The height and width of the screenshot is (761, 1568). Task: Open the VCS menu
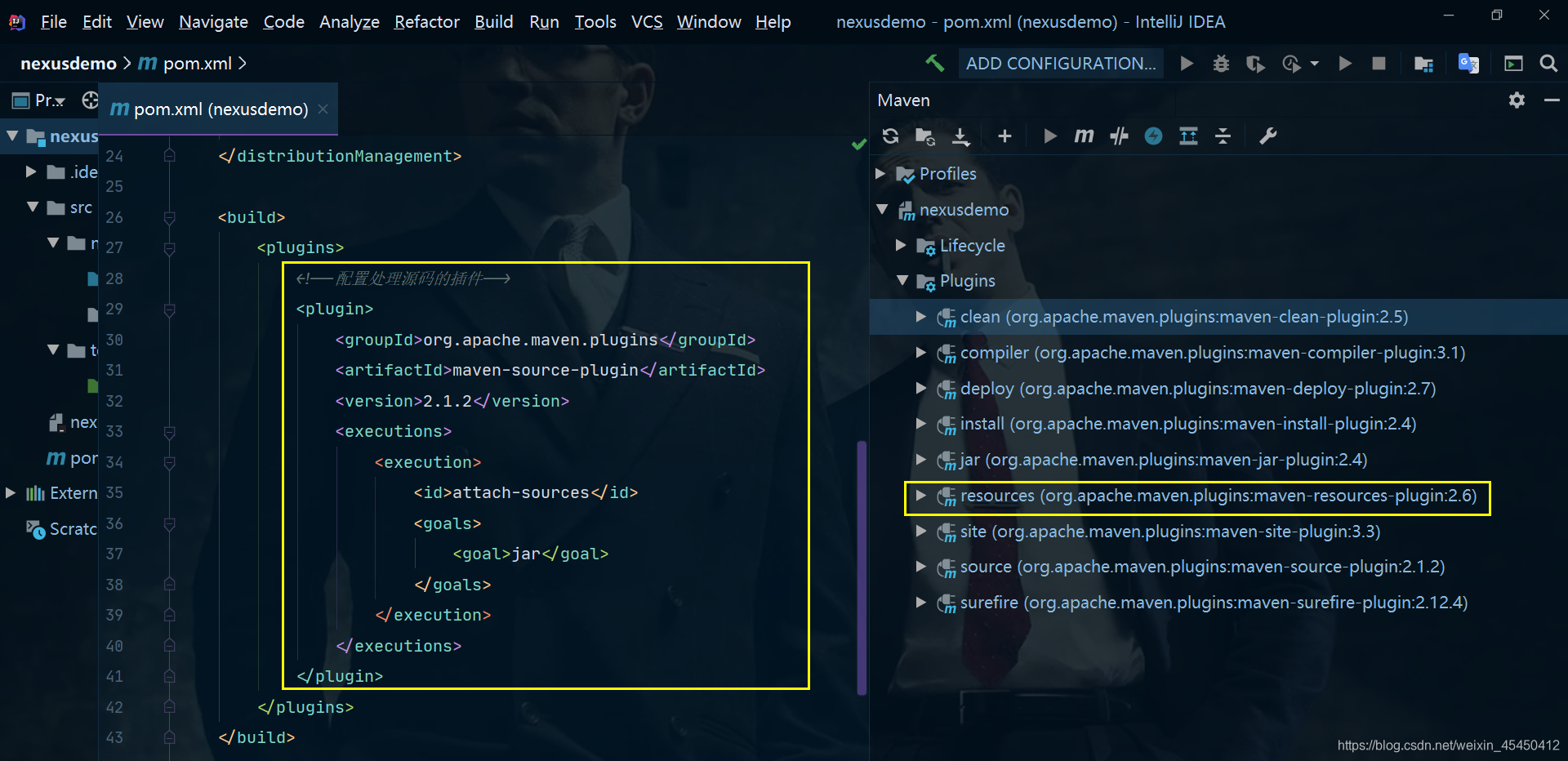(647, 22)
